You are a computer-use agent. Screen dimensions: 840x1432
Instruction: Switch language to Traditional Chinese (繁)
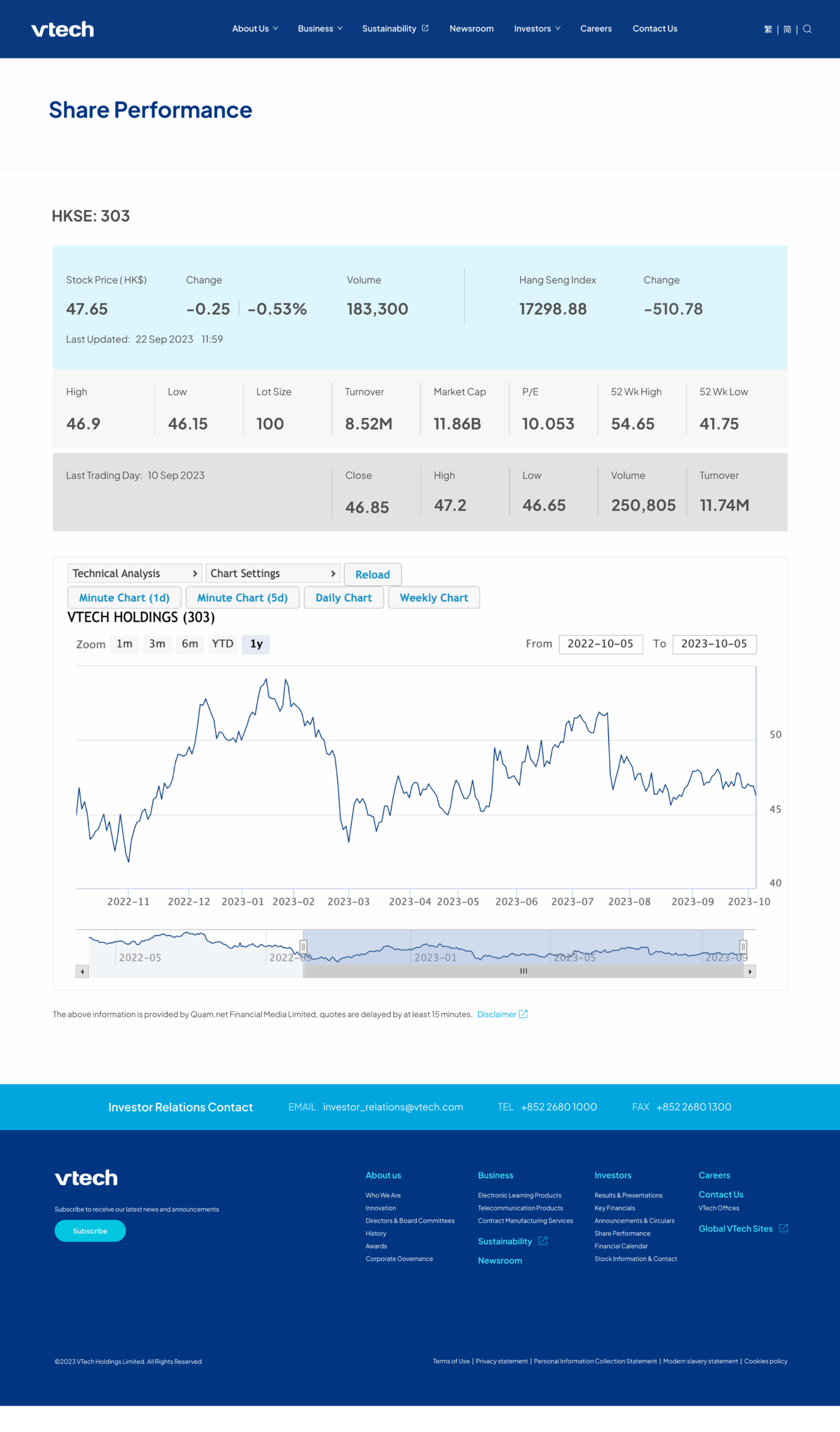(768, 29)
